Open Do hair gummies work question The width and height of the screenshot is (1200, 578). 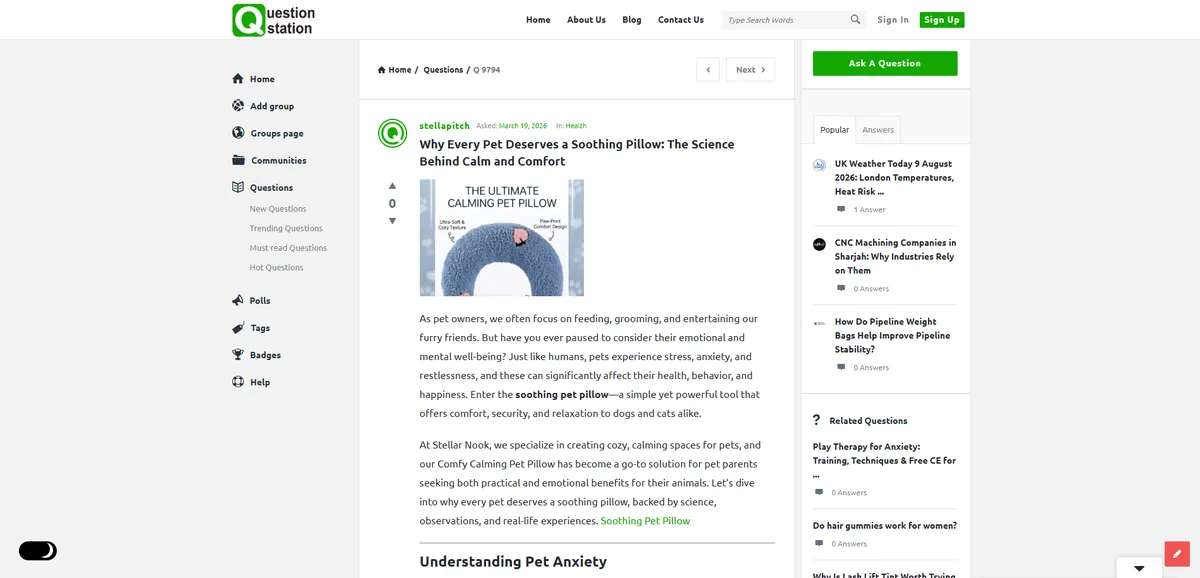coord(885,526)
